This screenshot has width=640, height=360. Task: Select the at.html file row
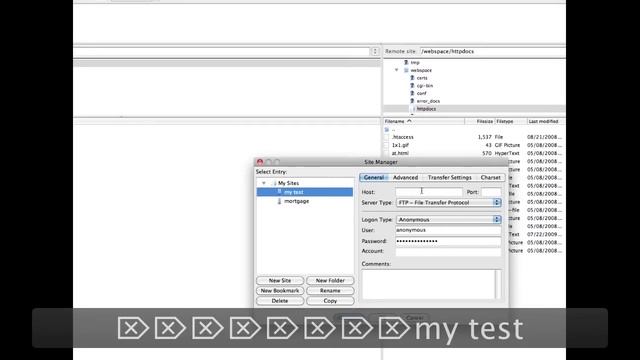coord(474,153)
